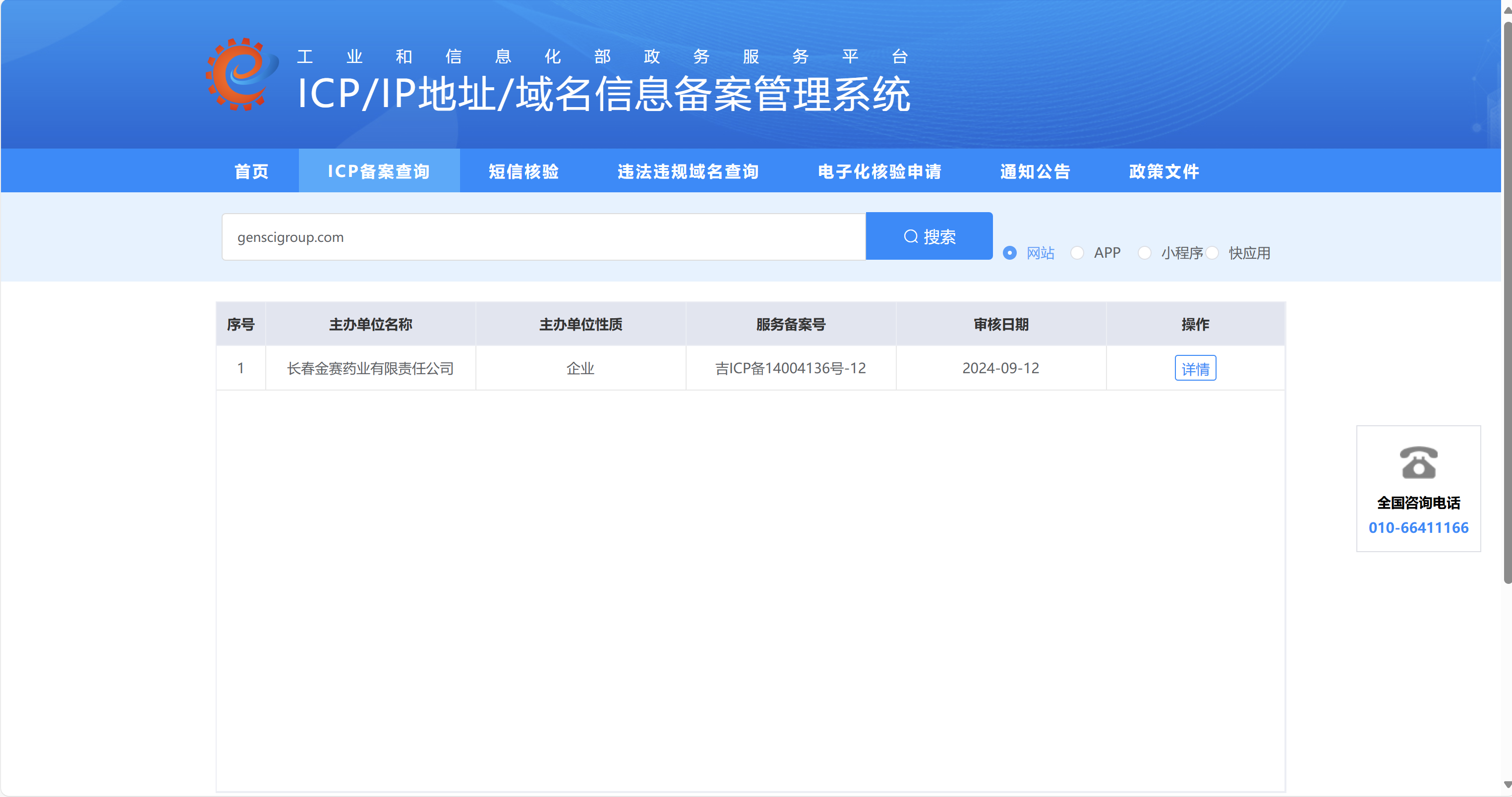Open the 通知公告 tab
This screenshot has width=1512, height=797.
(1035, 171)
